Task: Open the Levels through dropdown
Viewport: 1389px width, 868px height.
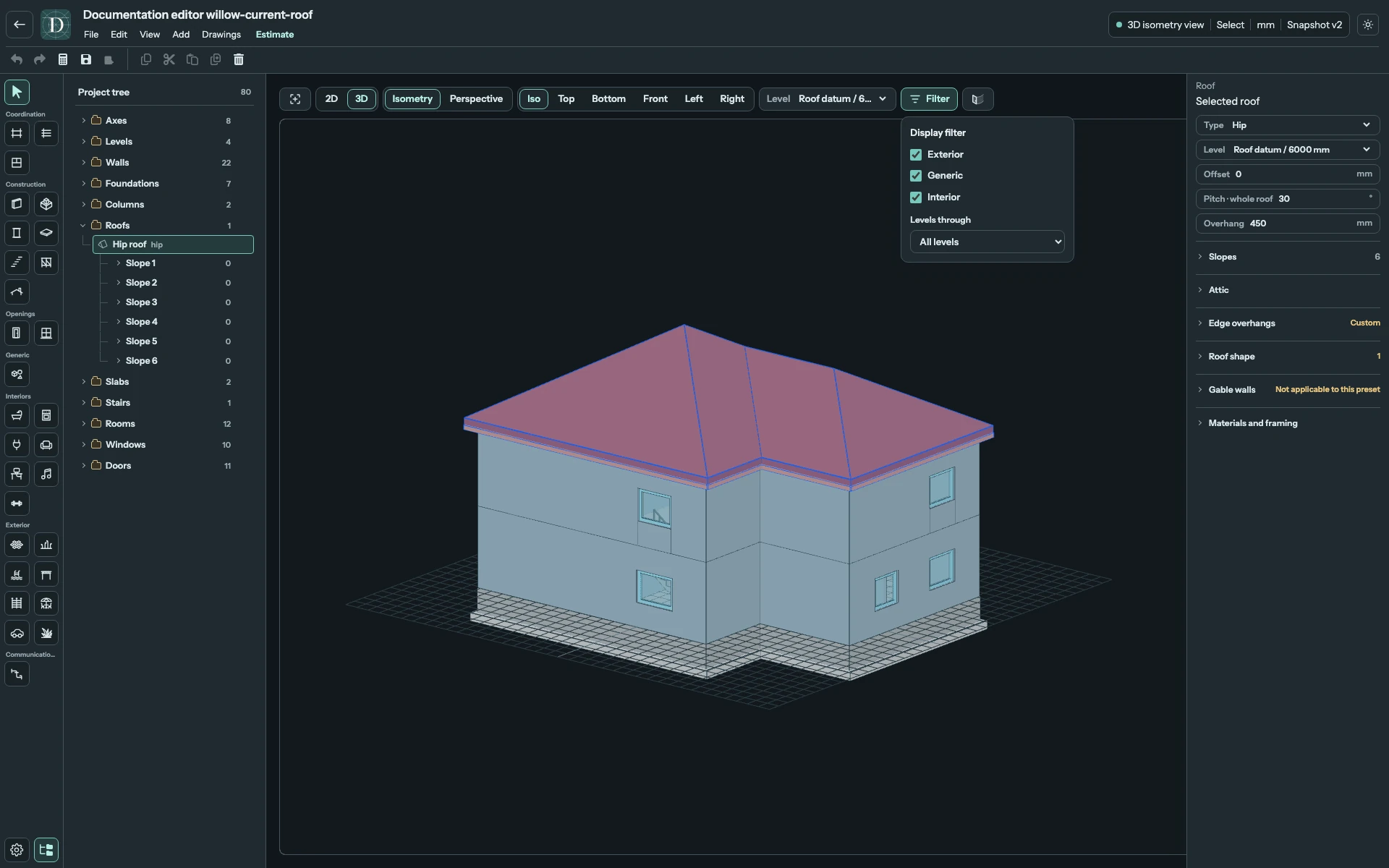Action: pos(987,242)
